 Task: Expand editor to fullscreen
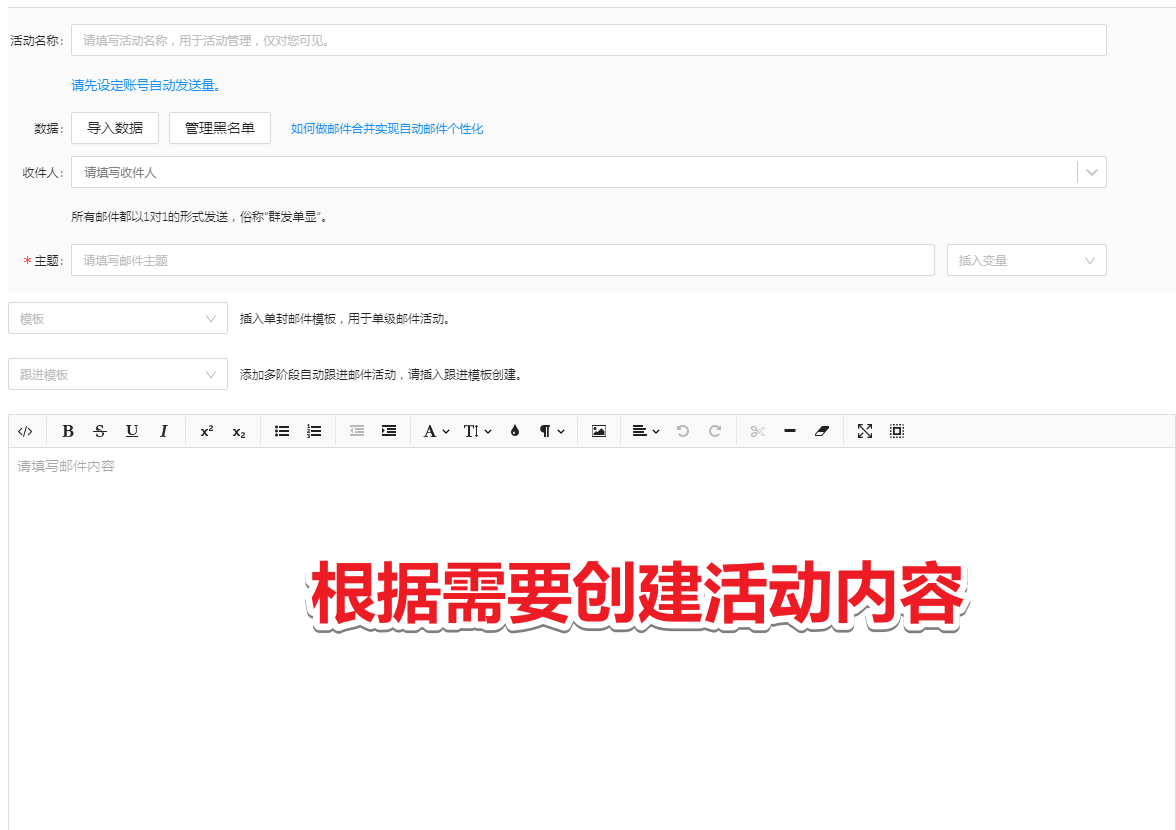pyautogui.click(x=865, y=431)
